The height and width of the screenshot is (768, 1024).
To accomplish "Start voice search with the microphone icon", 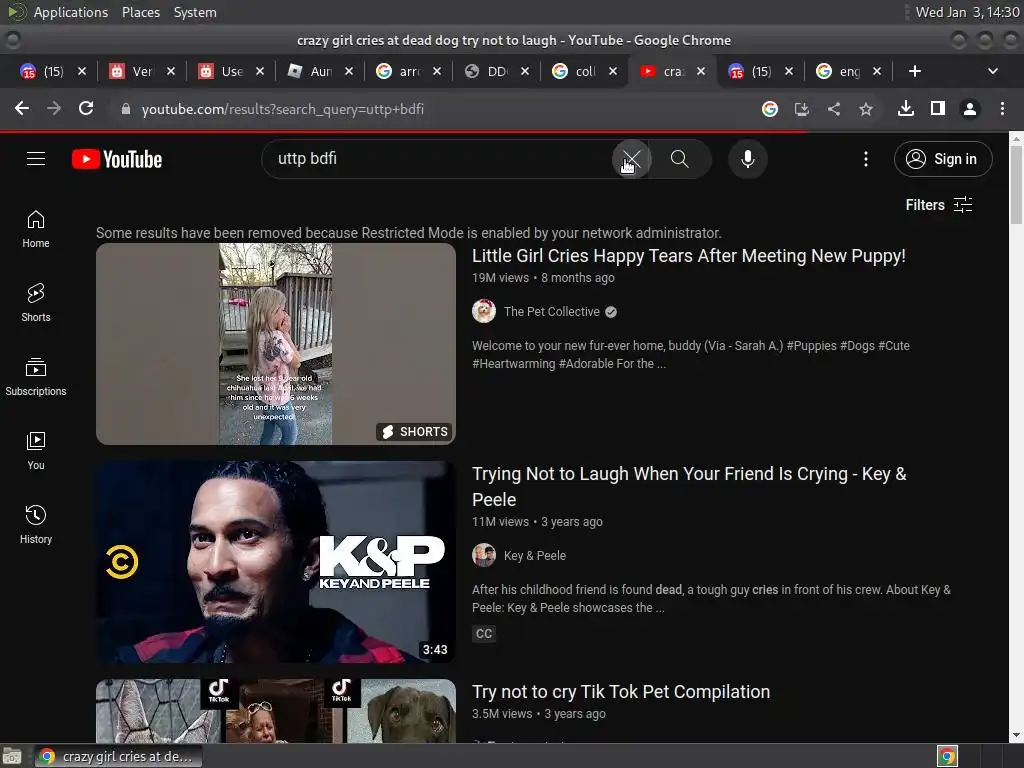I will (x=748, y=159).
